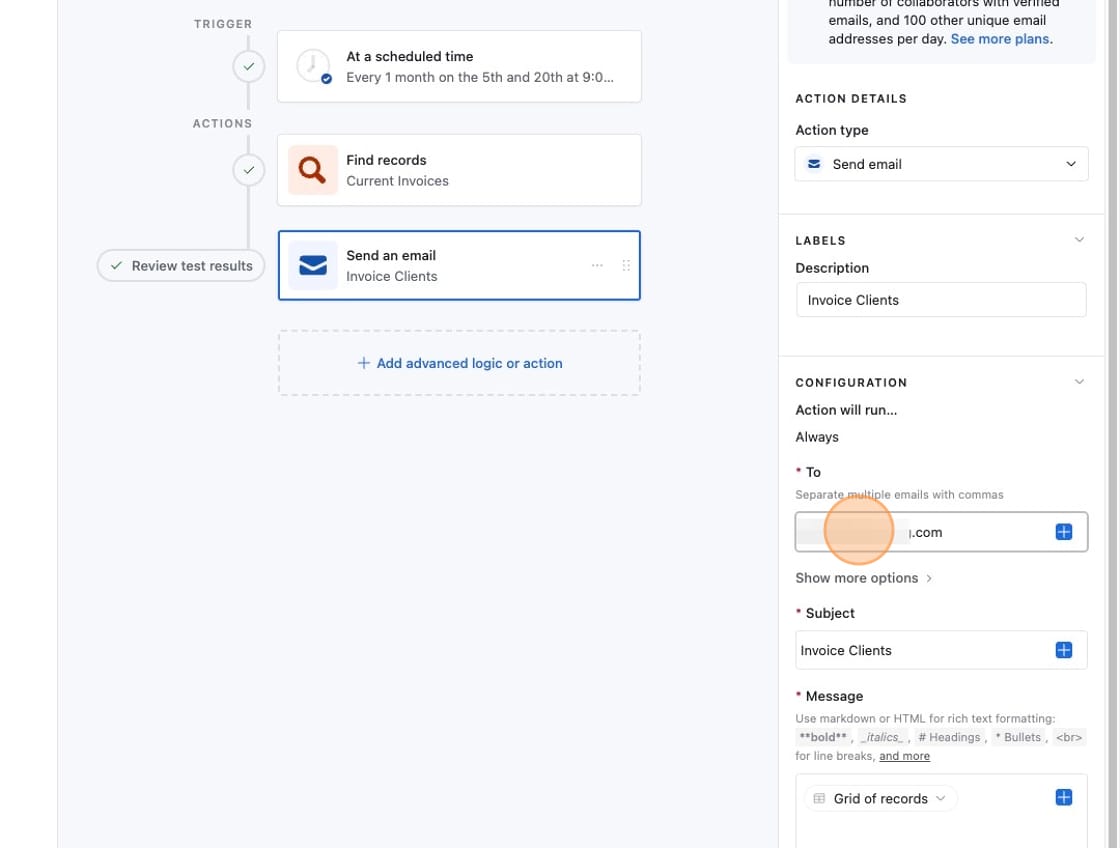1120x848 pixels.
Task: Click the scheduled time trigger clock icon
Action: [x=312, y=66]
